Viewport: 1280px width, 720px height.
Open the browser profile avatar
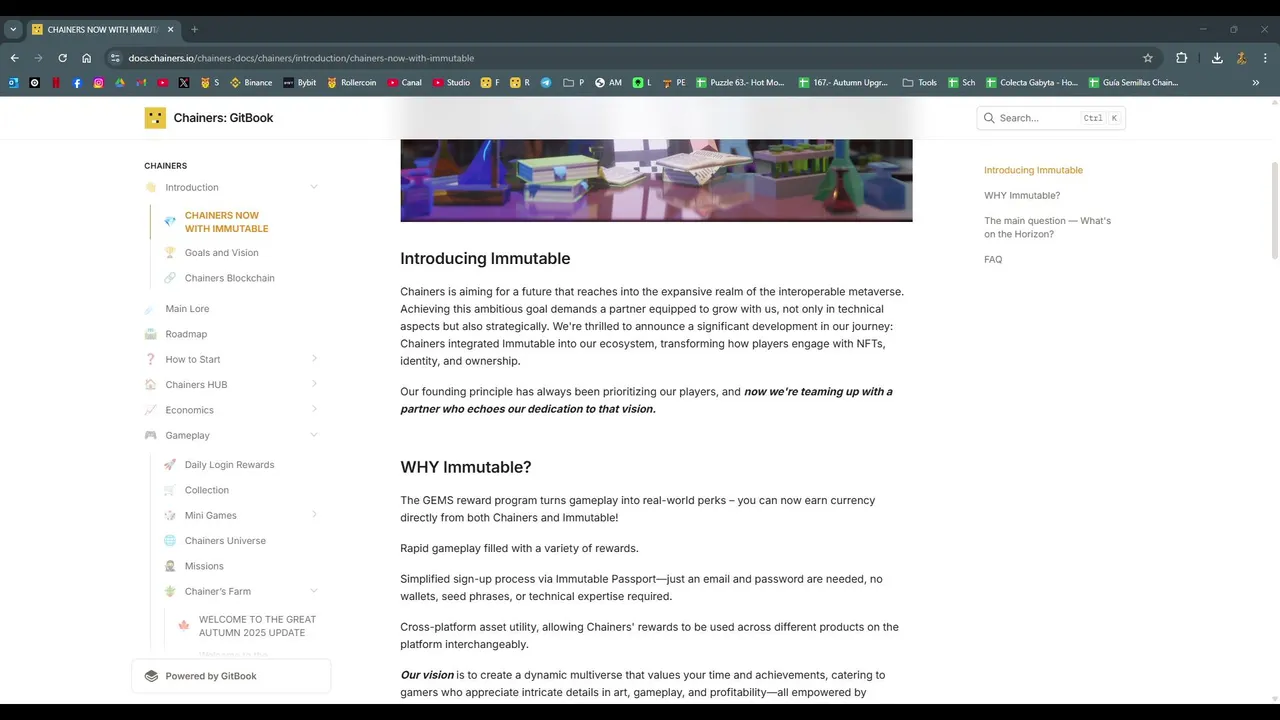point(1241,58)
